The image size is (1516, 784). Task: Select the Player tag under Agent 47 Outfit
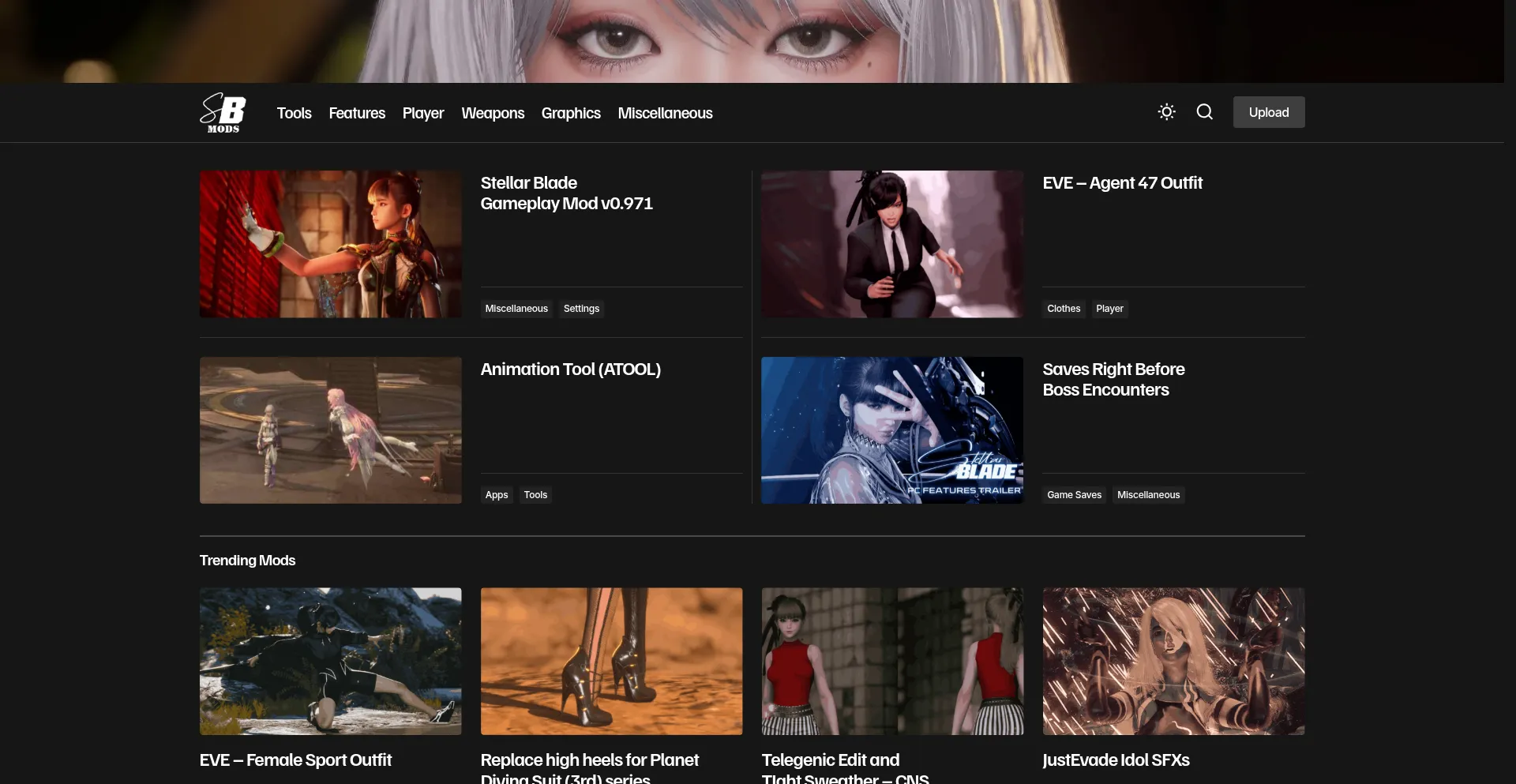(x=1109, y=309)
